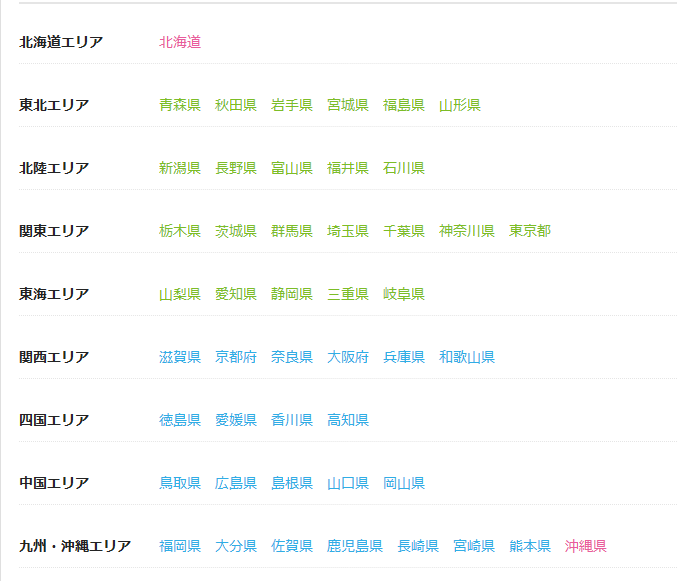Click the 大阪府 link
This screenshot has width=694, height=581.
coord(348,357)
